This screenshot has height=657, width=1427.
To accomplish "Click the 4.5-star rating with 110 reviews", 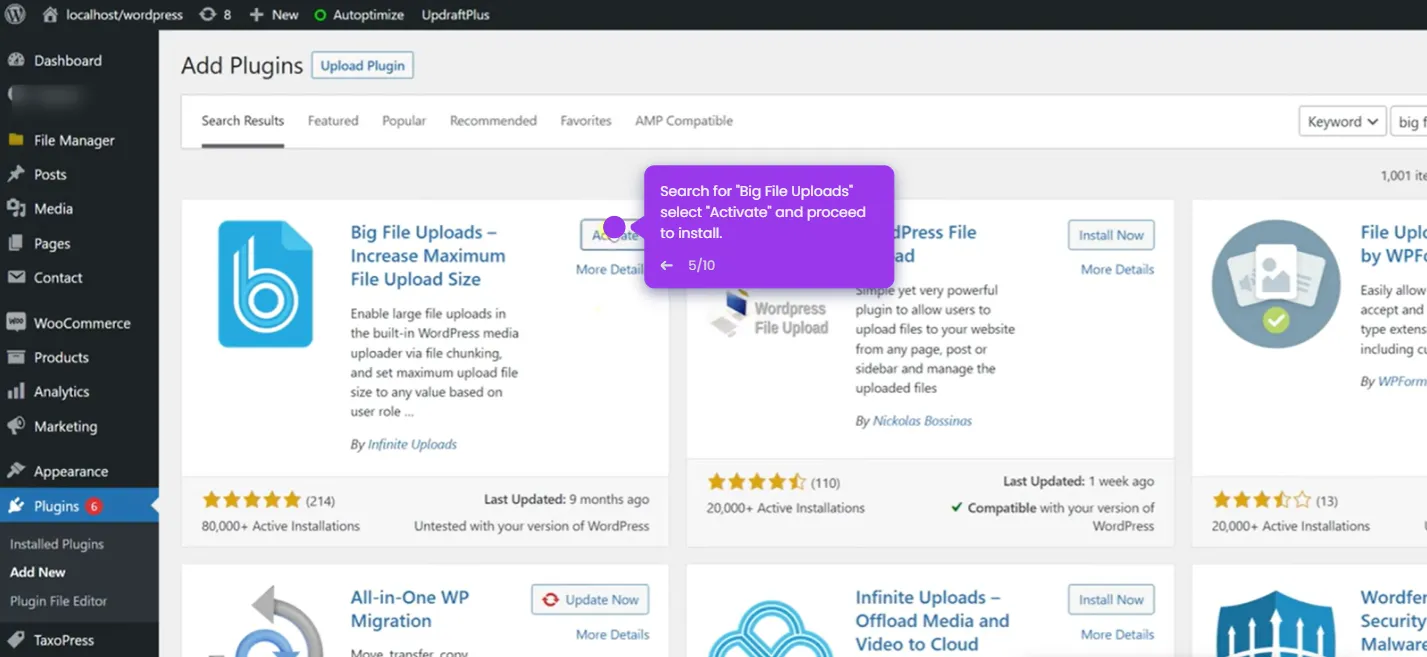I will pos(756,482).
